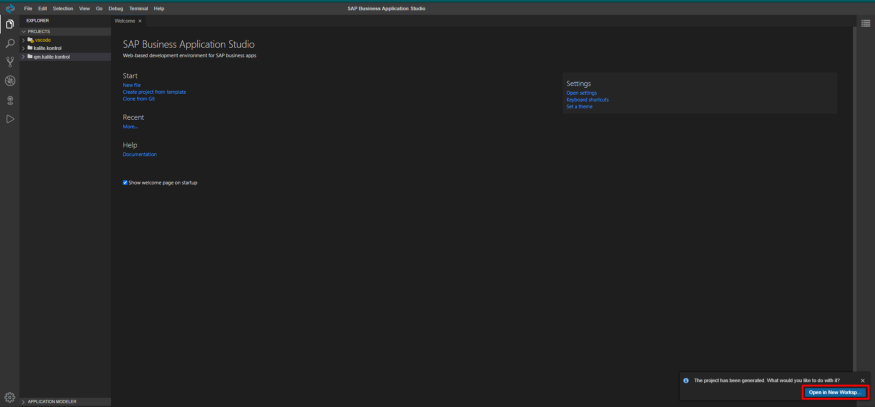Expand the qm.kalite.kontrol folder chevron
Viewport: 875px width, 407px height.
(23, 57)
